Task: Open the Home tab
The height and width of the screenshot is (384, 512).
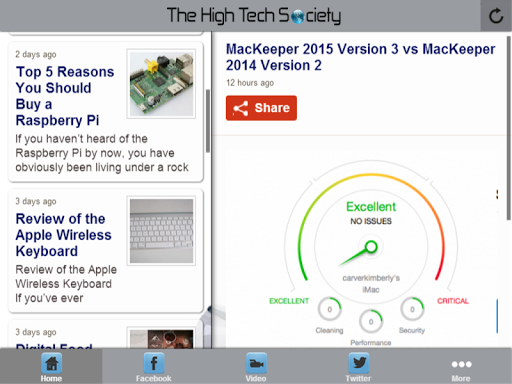Action: coord(51,366)
